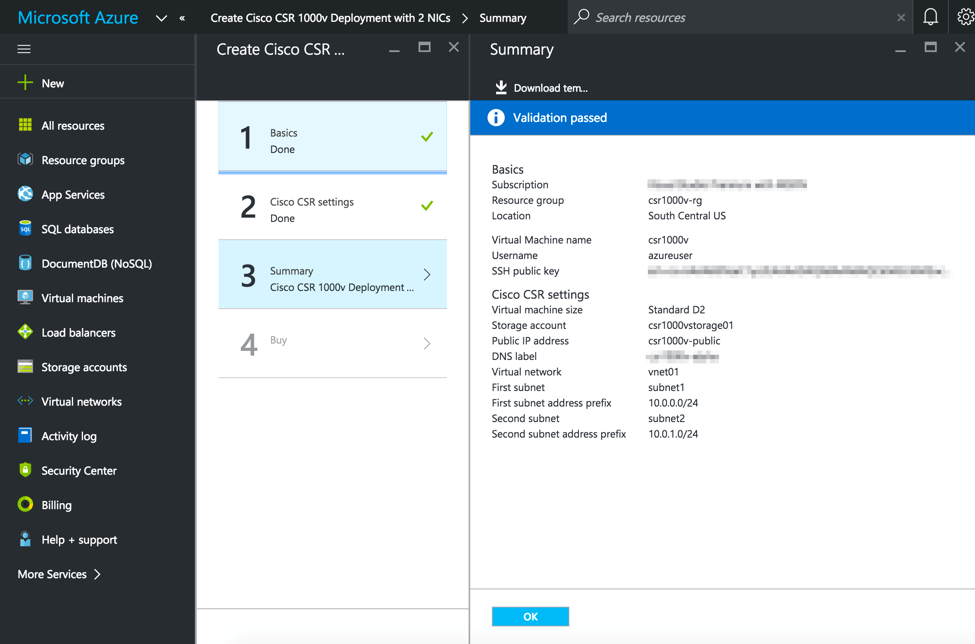Click public IP value csr1000v-public
The width and height of the screenshot is (975, 644).
click(684, 341)
